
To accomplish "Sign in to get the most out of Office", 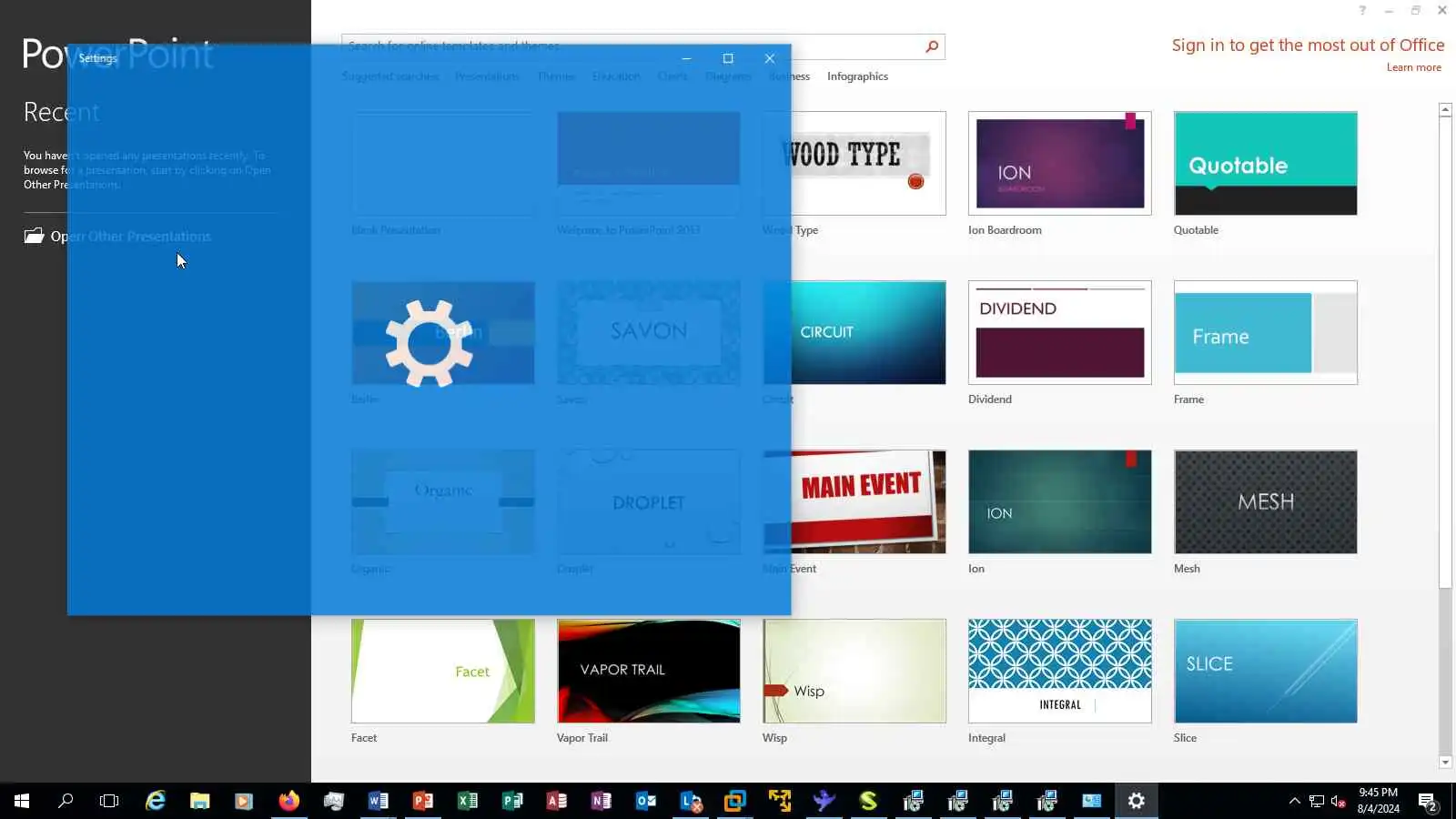I will (1308, 45).
